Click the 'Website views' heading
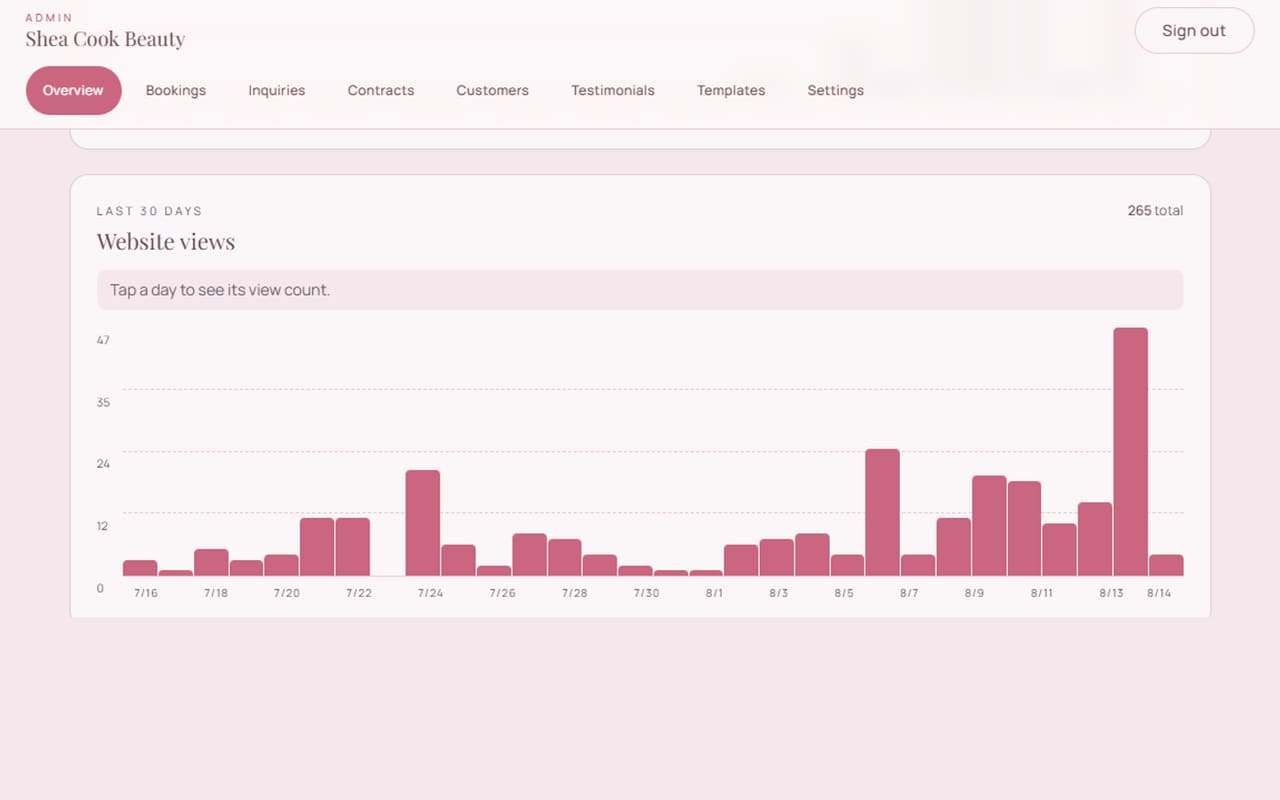1280x800 pixels. click(x=166, y=242)
